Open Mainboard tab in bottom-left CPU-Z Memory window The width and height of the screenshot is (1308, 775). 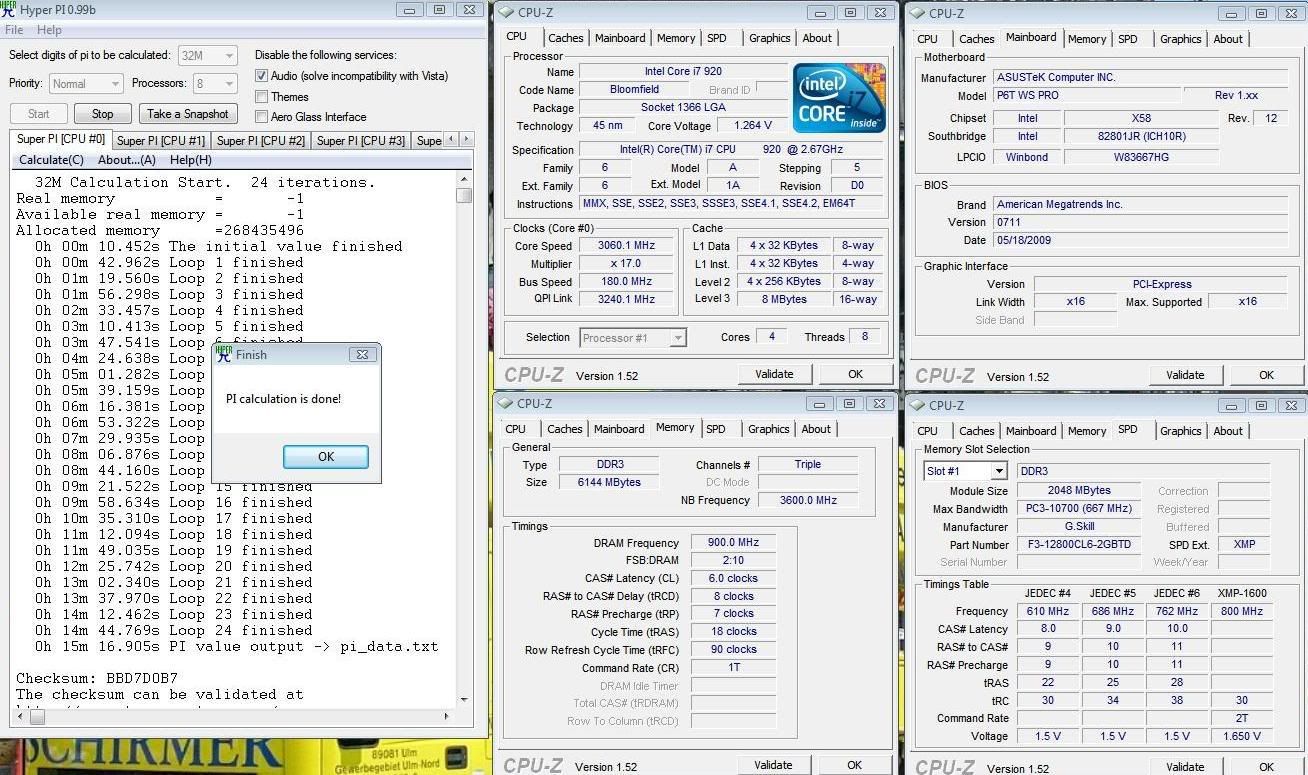619,429
